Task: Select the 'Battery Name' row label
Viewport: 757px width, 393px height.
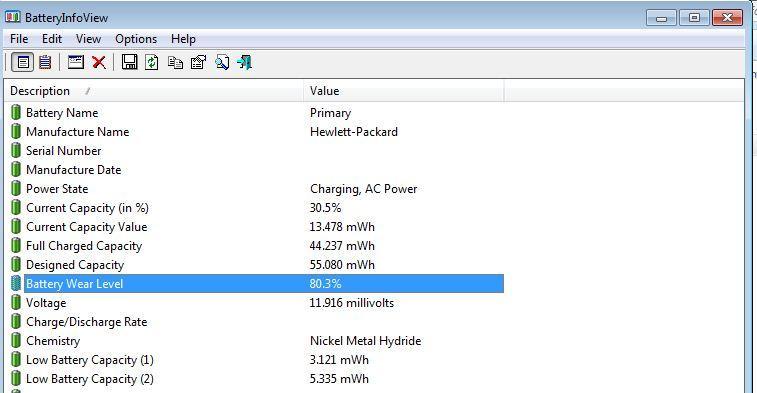Action: pos(62,112)
